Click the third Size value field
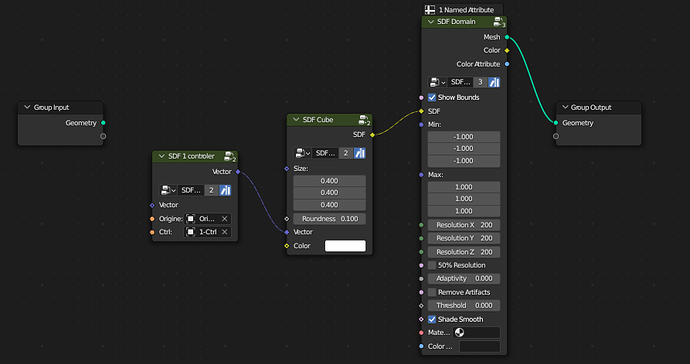690x364 pixels. [x=329, y=205]
